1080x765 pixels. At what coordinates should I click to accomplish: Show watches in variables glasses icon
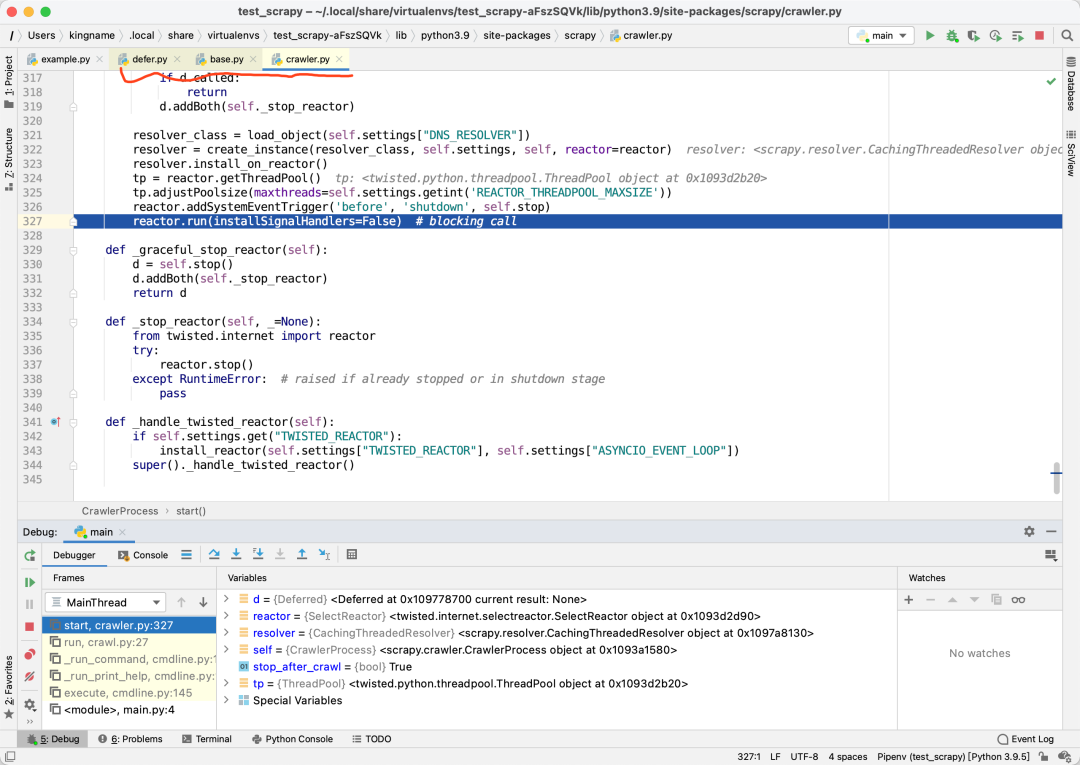pos(1019,600)
